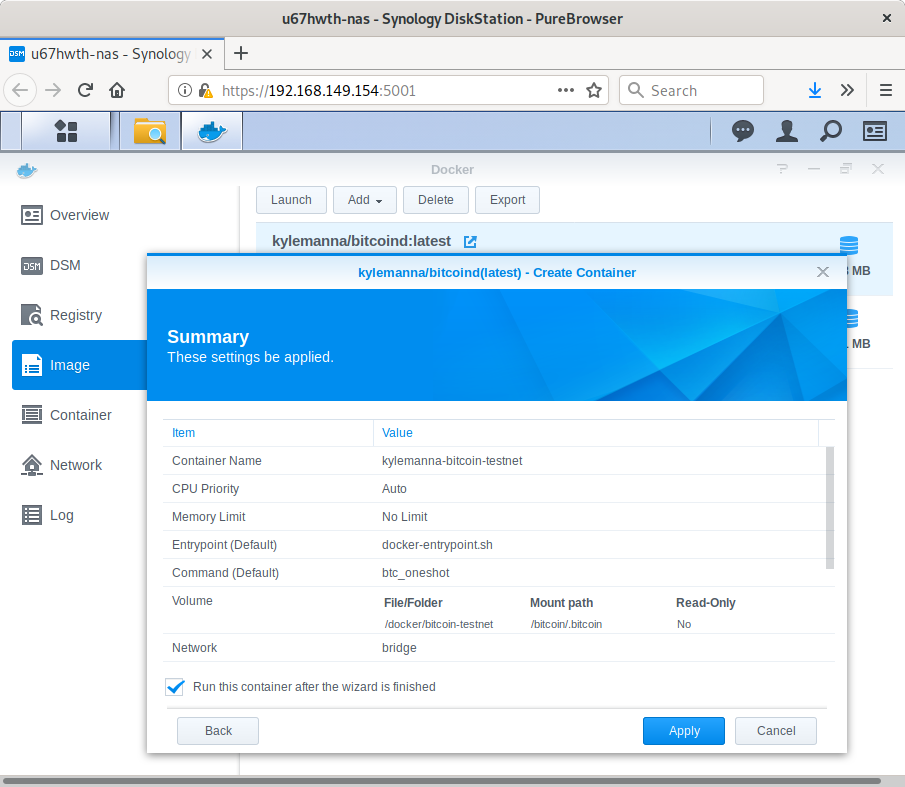
Task: Click Apply to create container
Action: coord(684,730)
